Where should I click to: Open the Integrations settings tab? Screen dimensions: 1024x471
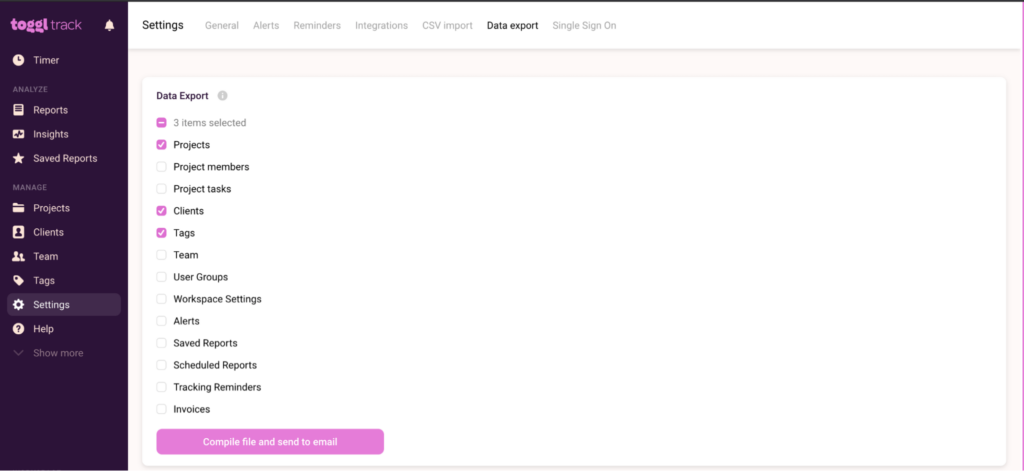point(381,25)
